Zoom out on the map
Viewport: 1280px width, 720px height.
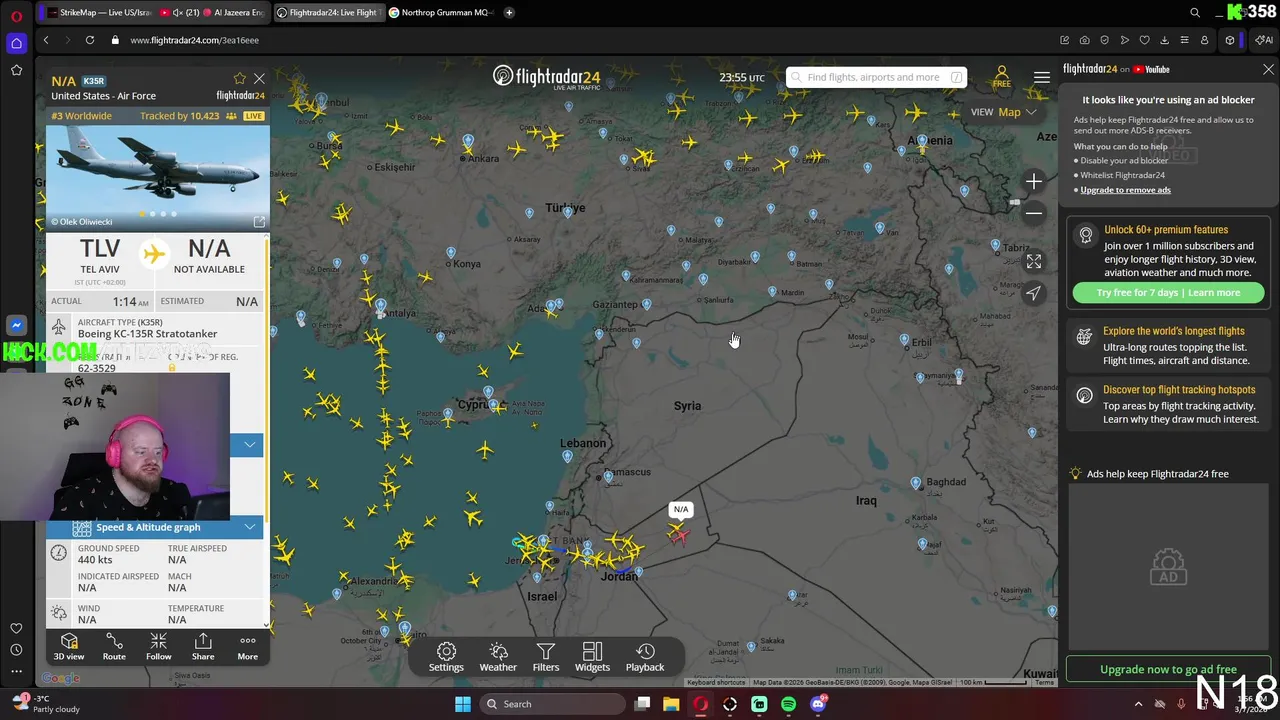pos(1034,213)
